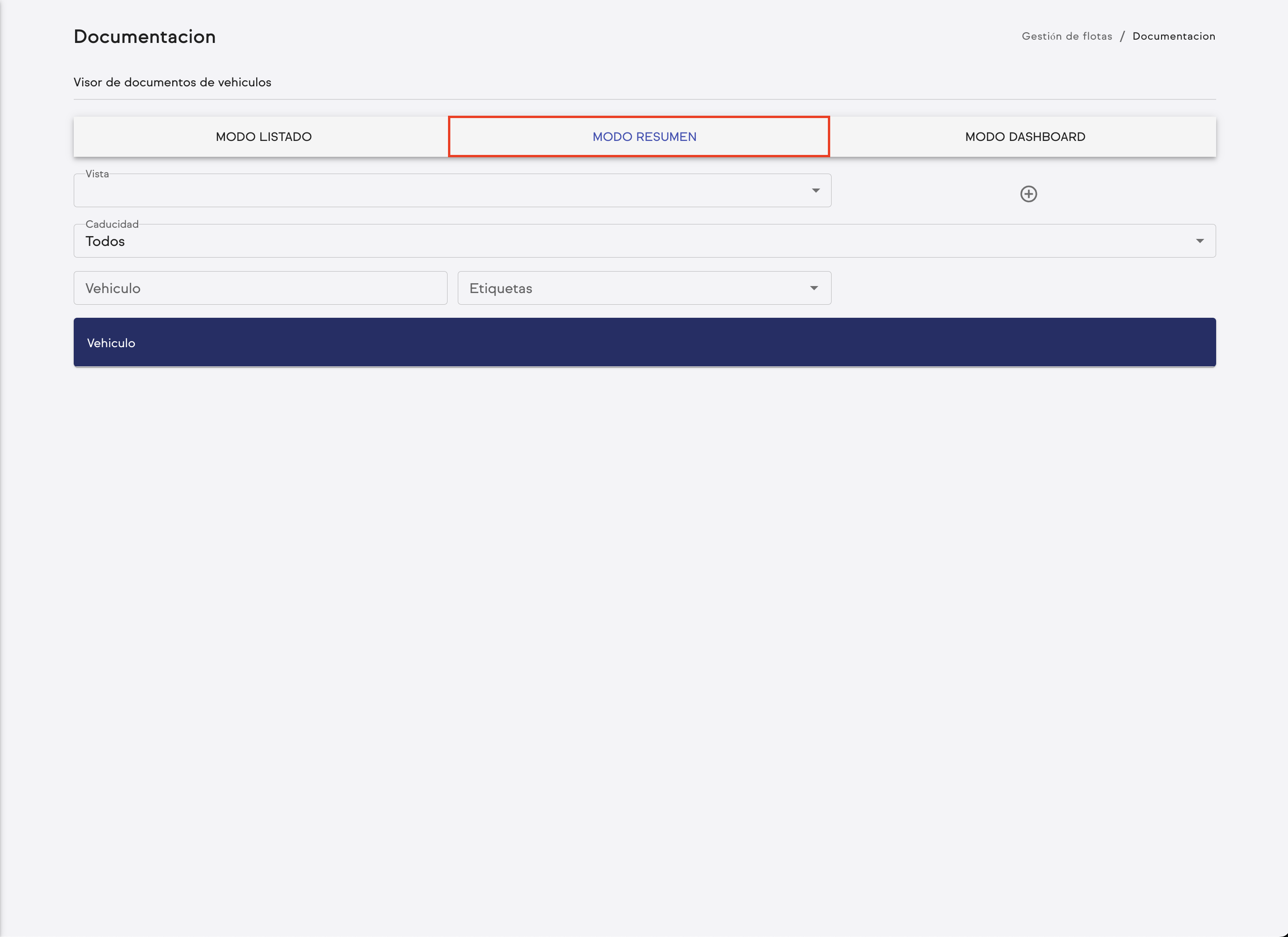Image resolution: width=1288 pixels, height=937 pixels.
Task: Click the Caducidad dropdown arrow icon
Action: click(x=1199, y=241)
